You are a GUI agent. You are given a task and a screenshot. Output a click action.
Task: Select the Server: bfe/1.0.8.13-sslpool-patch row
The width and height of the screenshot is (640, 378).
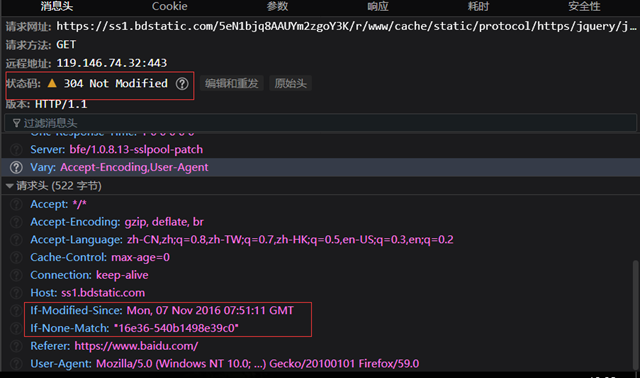tap(320, 150)
